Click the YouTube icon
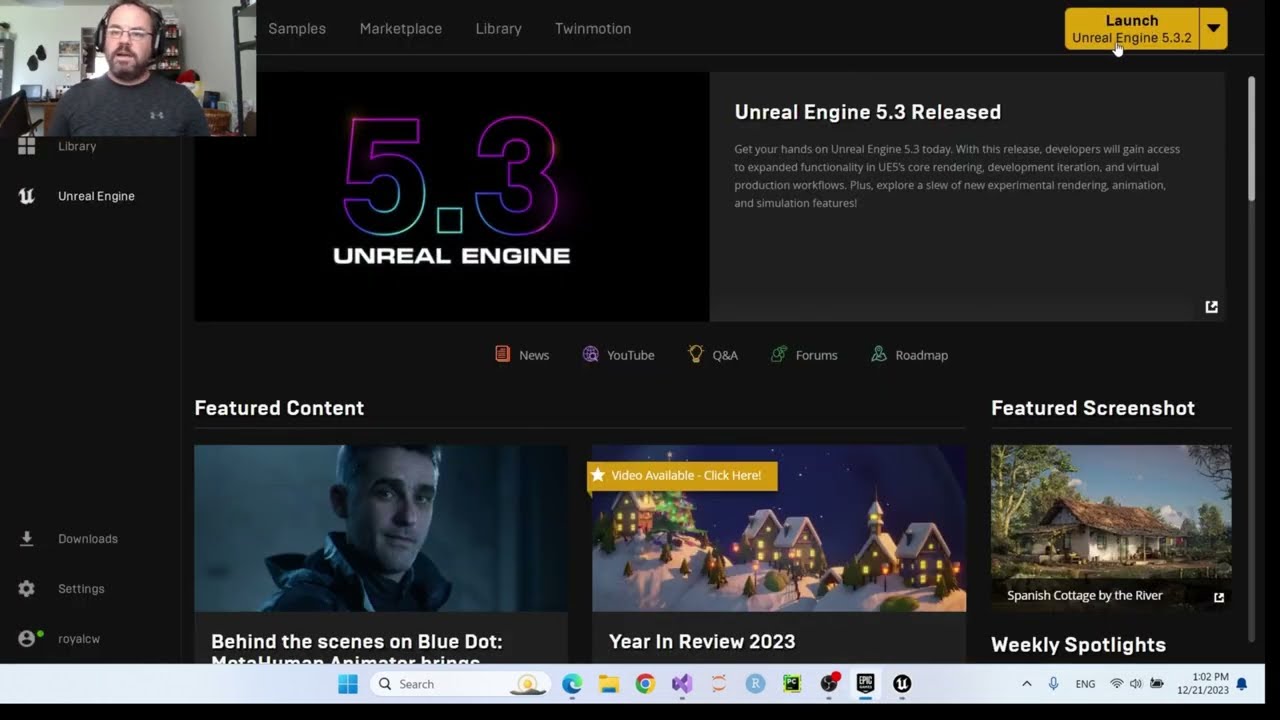The width and height of the screenshot is (1280, 720). (591, 354)
